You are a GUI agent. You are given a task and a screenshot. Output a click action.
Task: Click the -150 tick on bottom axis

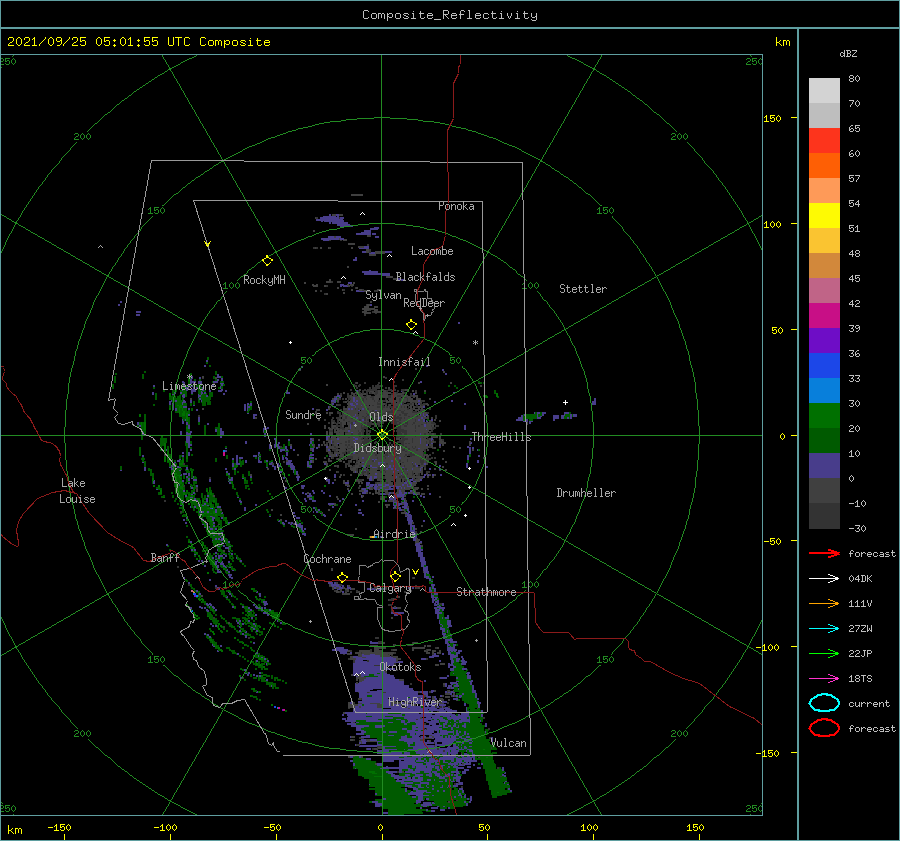[59, 827]
